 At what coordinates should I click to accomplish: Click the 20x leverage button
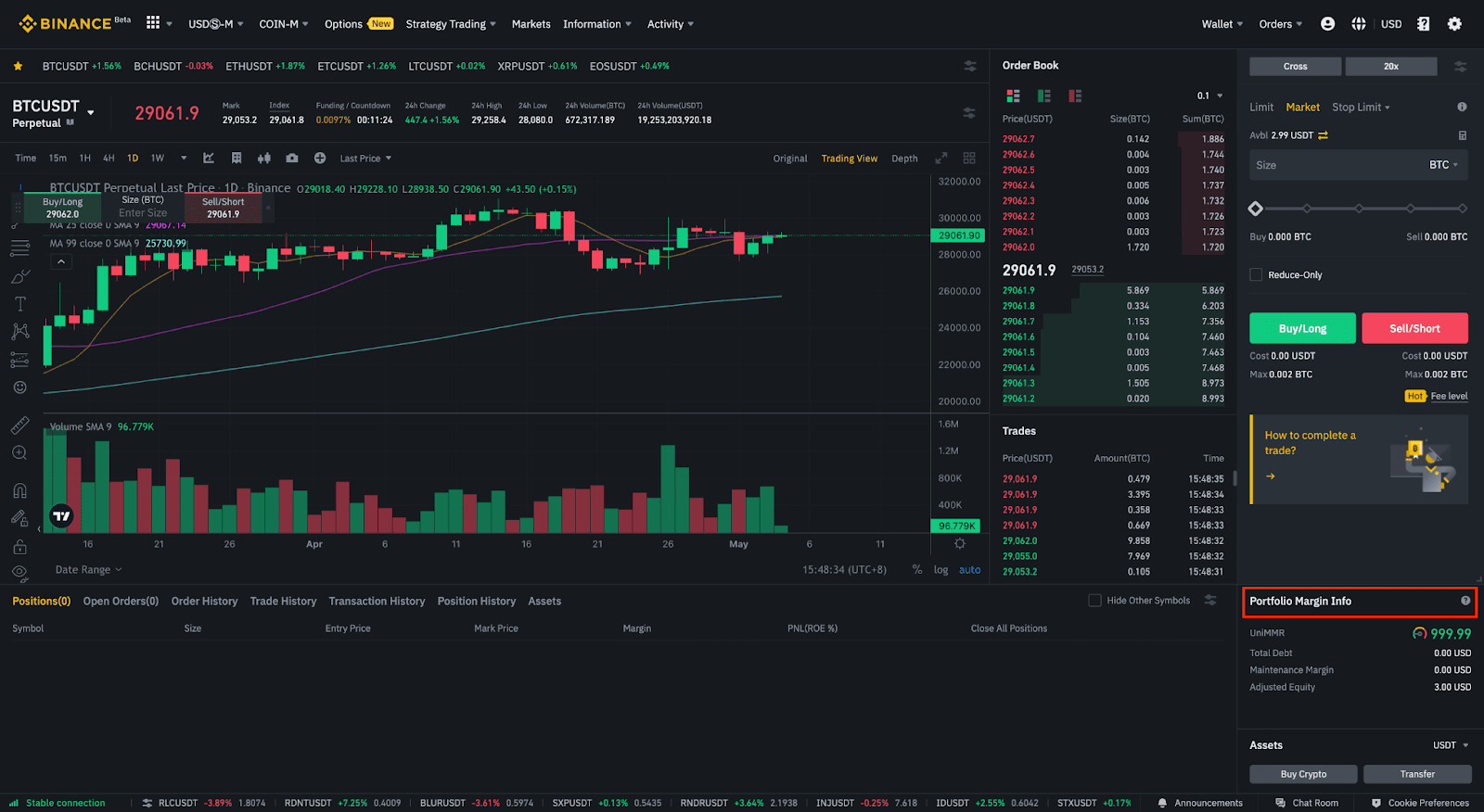pyautogui.click(x=1391, y=67)
